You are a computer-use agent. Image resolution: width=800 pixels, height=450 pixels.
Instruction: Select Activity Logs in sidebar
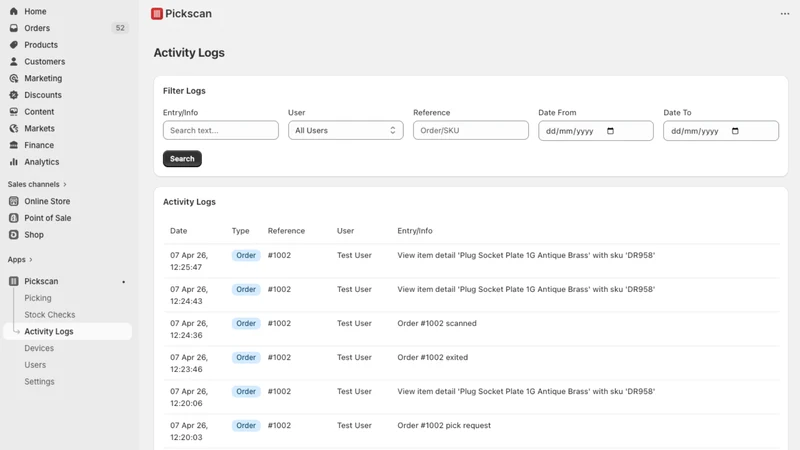click(49, 332)
